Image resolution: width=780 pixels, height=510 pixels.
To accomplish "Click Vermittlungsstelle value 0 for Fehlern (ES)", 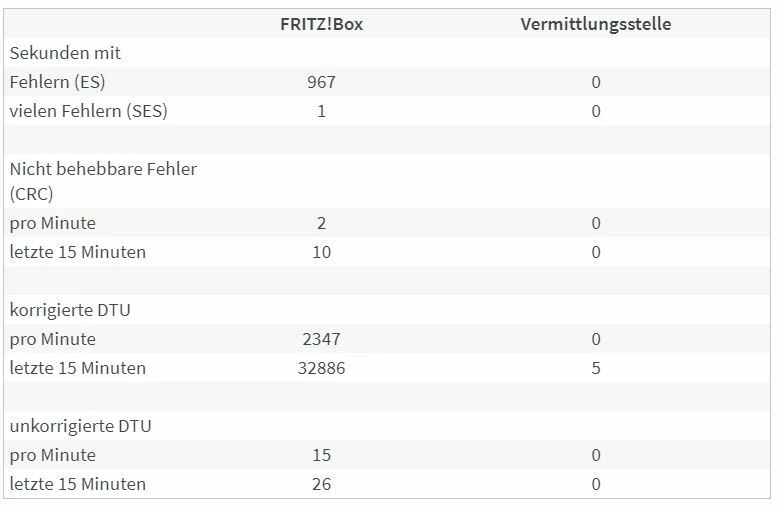I will pyautogui.click(x=595, y=82).
